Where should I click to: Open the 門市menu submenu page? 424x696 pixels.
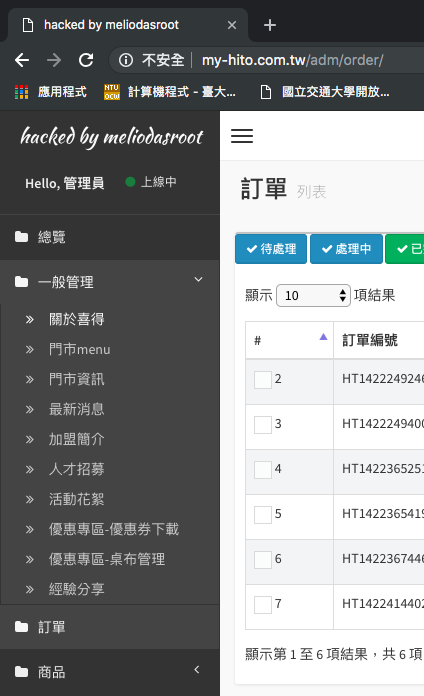click(79, 349)
